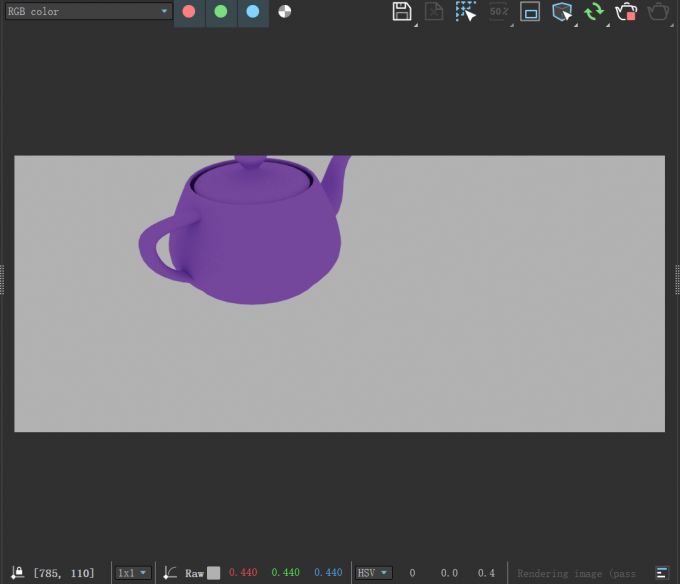This screenshot has height=584, width=680.
Task: Click the refresh green arrows icon
Action: (594, 12)
